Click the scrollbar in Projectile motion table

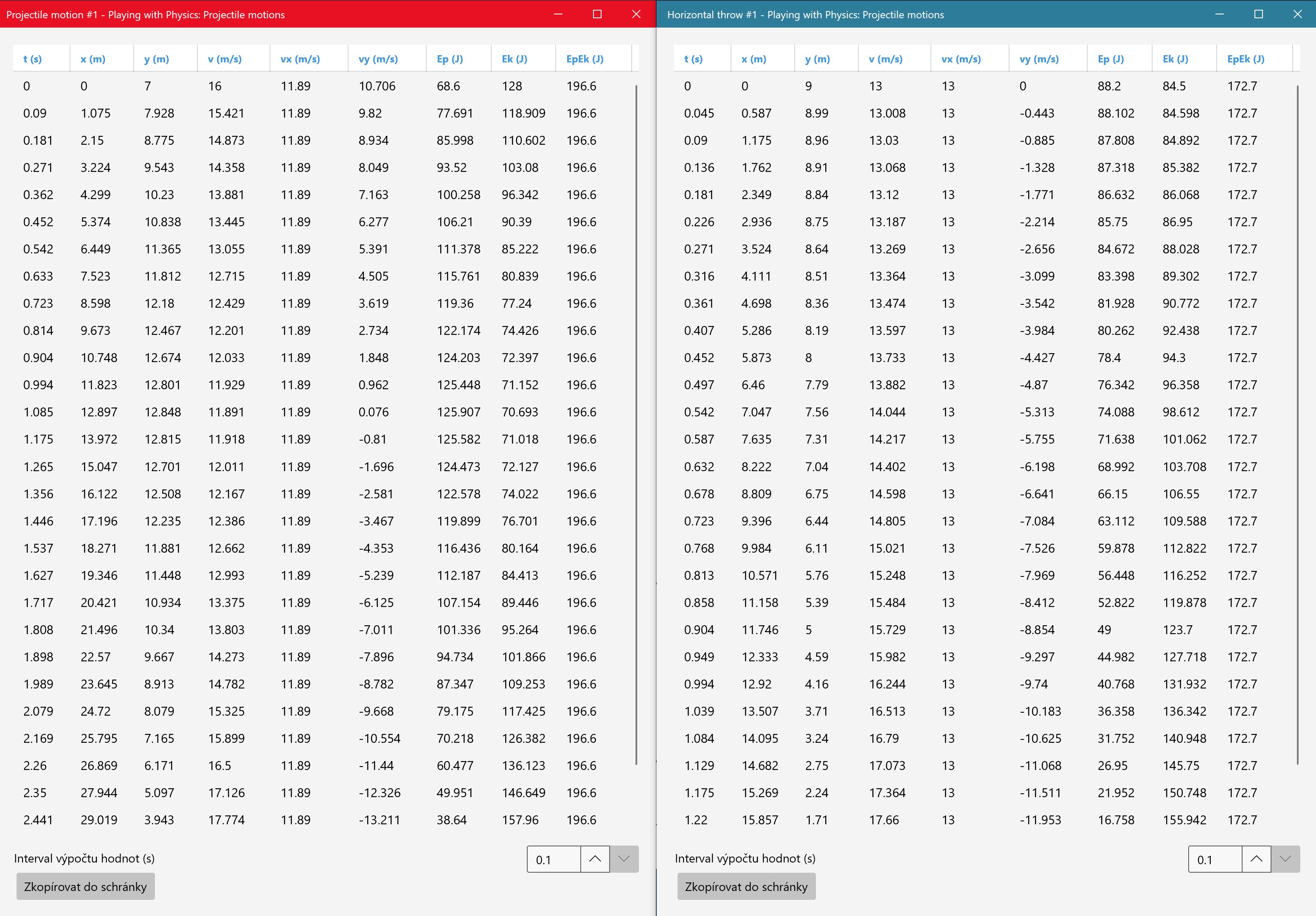pos(636,424)
